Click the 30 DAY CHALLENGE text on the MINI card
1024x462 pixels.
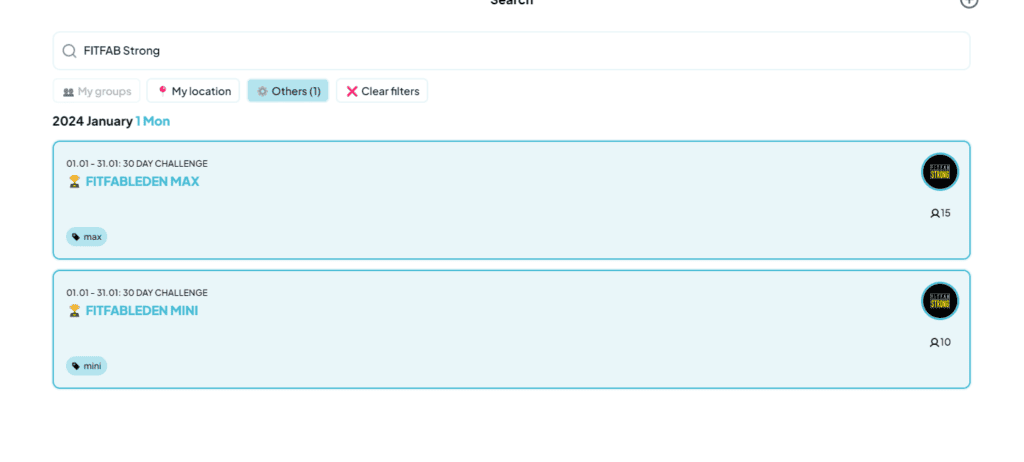pyautogui.click(x=165, y=293)
